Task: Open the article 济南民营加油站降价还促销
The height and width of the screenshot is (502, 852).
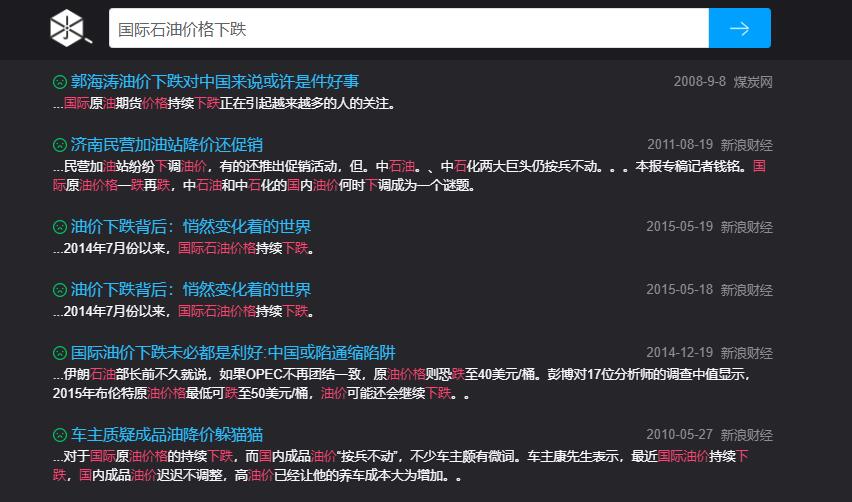Action: point(167,145)
